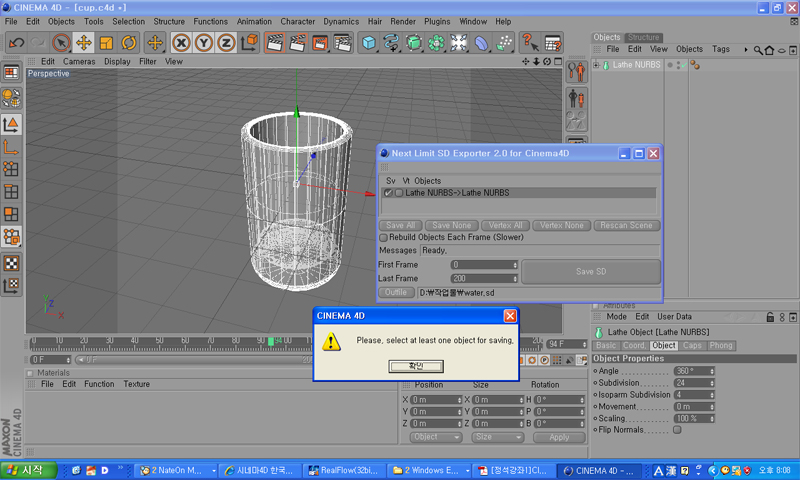Click the current frame 94 F field
The width and height of the screenshot is (800, 480).
567,344
